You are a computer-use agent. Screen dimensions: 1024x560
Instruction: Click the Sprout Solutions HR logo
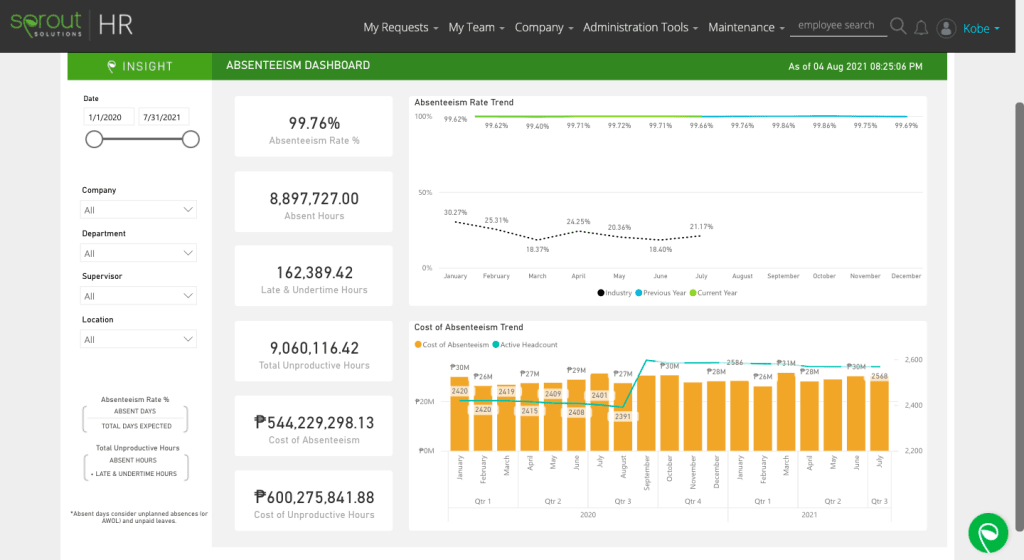pyautogui.click(x=68, y=25)
